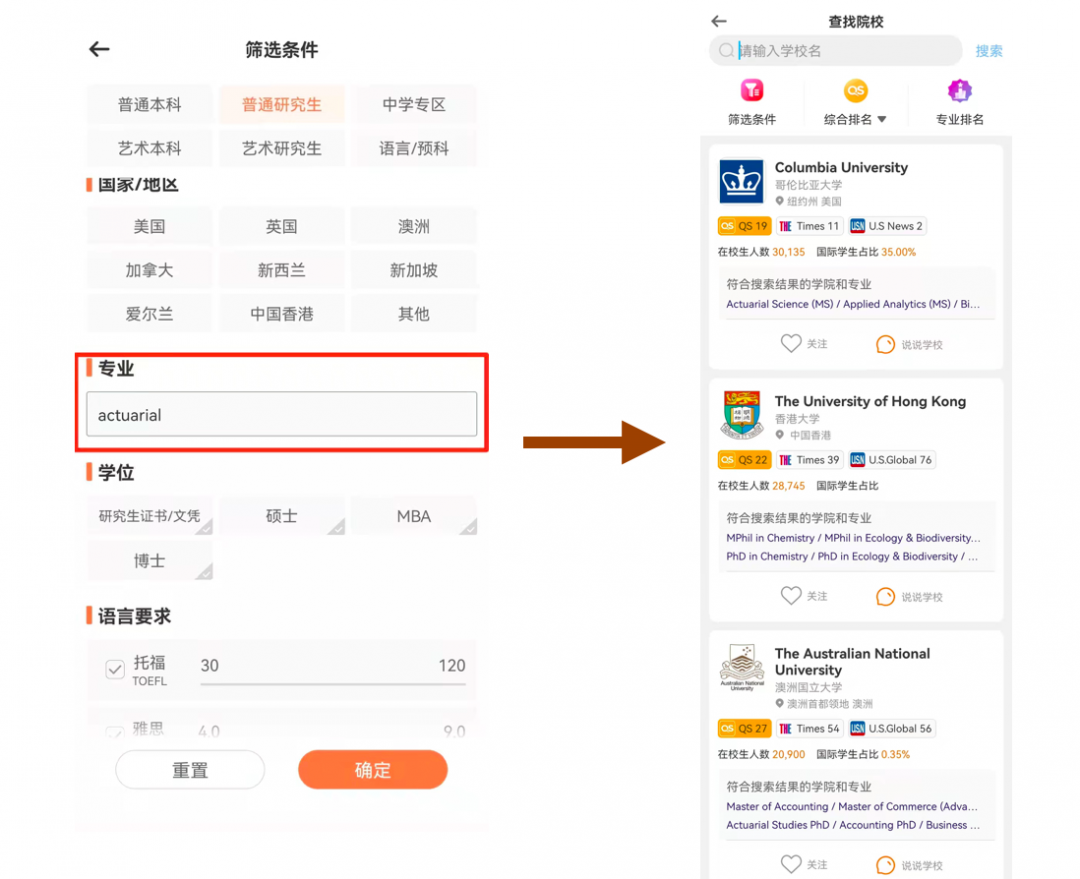Open The University of Hong Kong title
Image resolution: width=1080 pixels, height=879 pixels.
(x=870, y=401)
